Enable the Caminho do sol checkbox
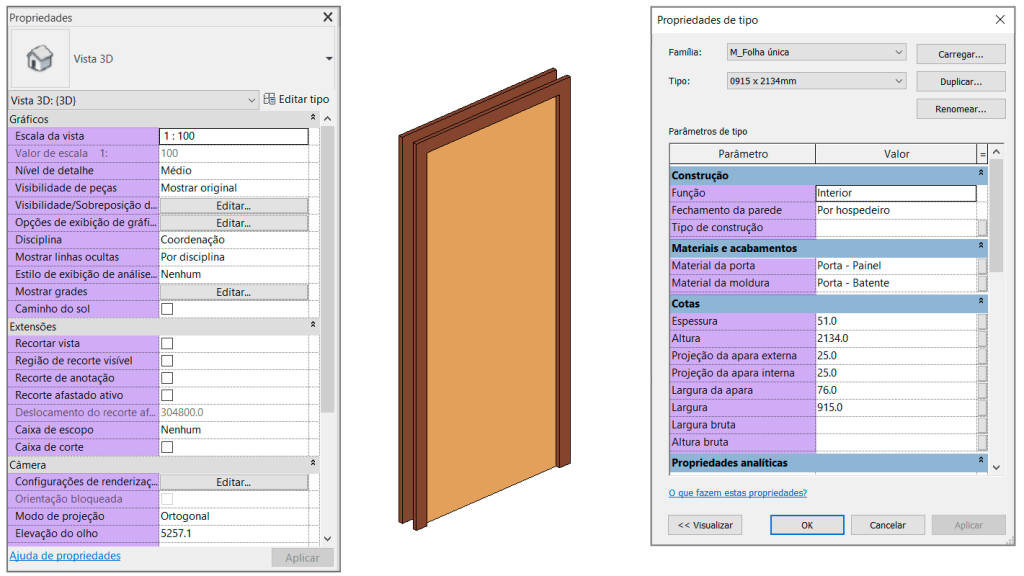Screen dimensions: 1024x576 [x=167, y=309]
